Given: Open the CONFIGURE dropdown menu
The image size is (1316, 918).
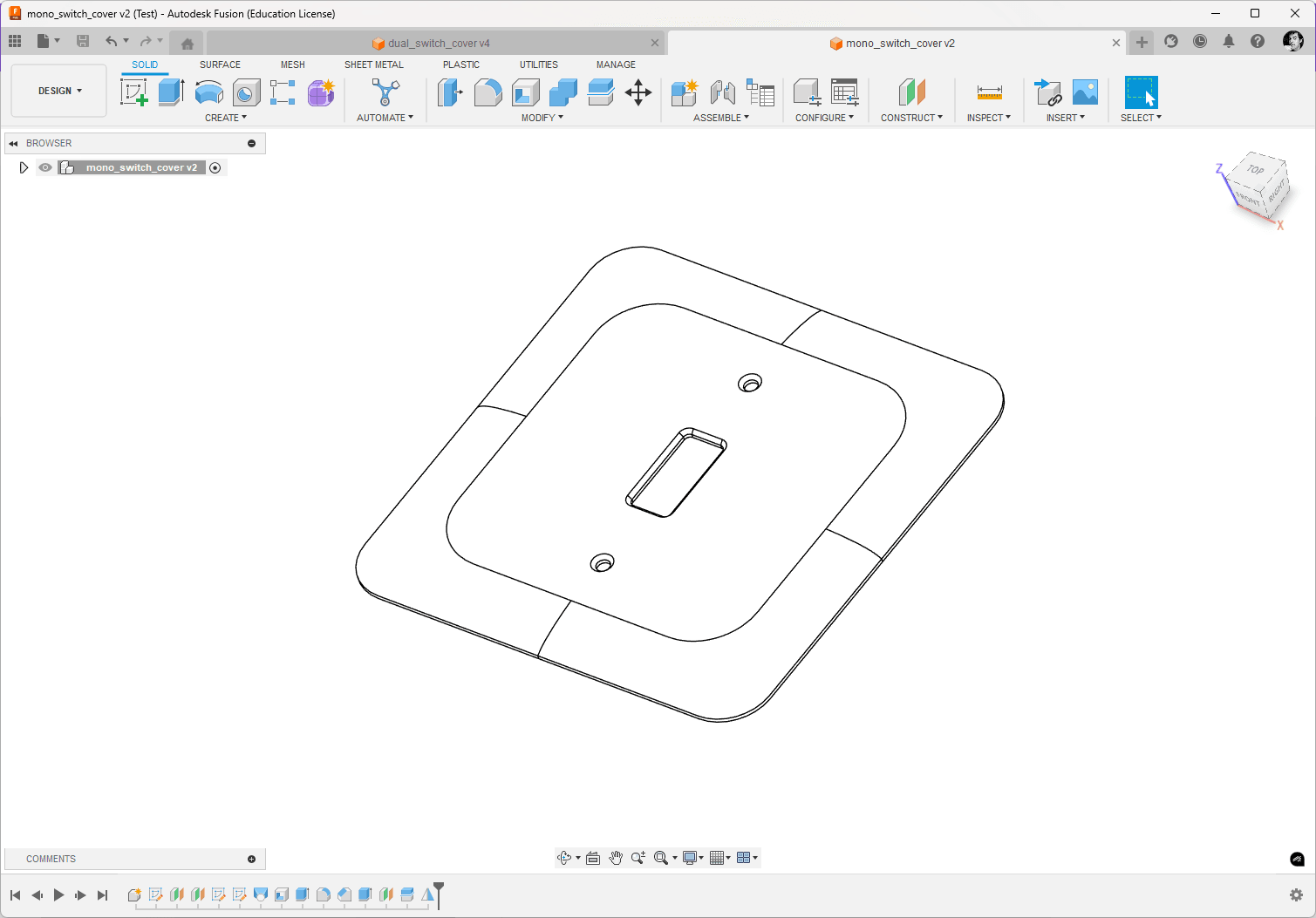Looking at the screenshot, I should tap(825, 118).
